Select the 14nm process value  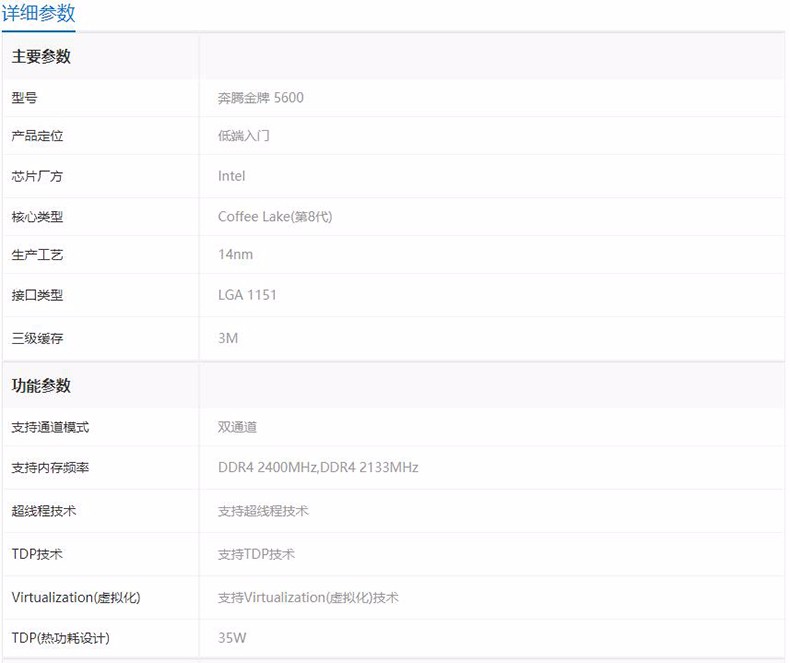(x=235, y=254)
